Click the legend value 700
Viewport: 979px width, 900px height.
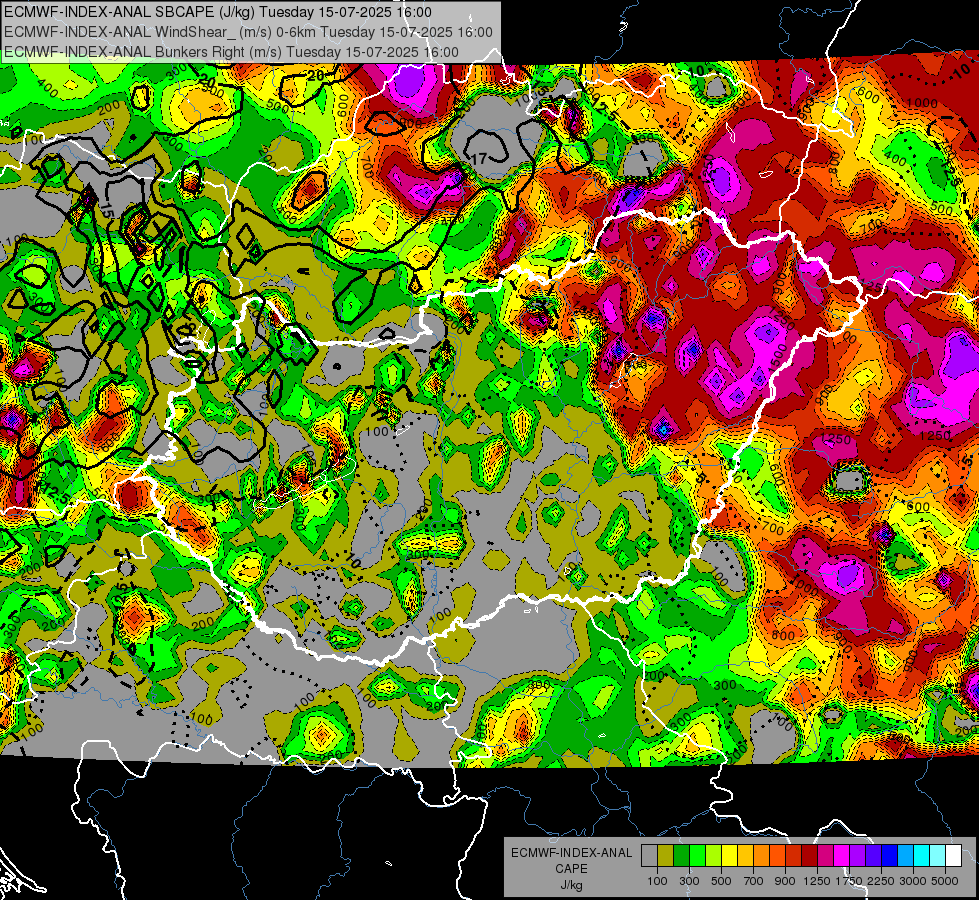pos(754,881)
